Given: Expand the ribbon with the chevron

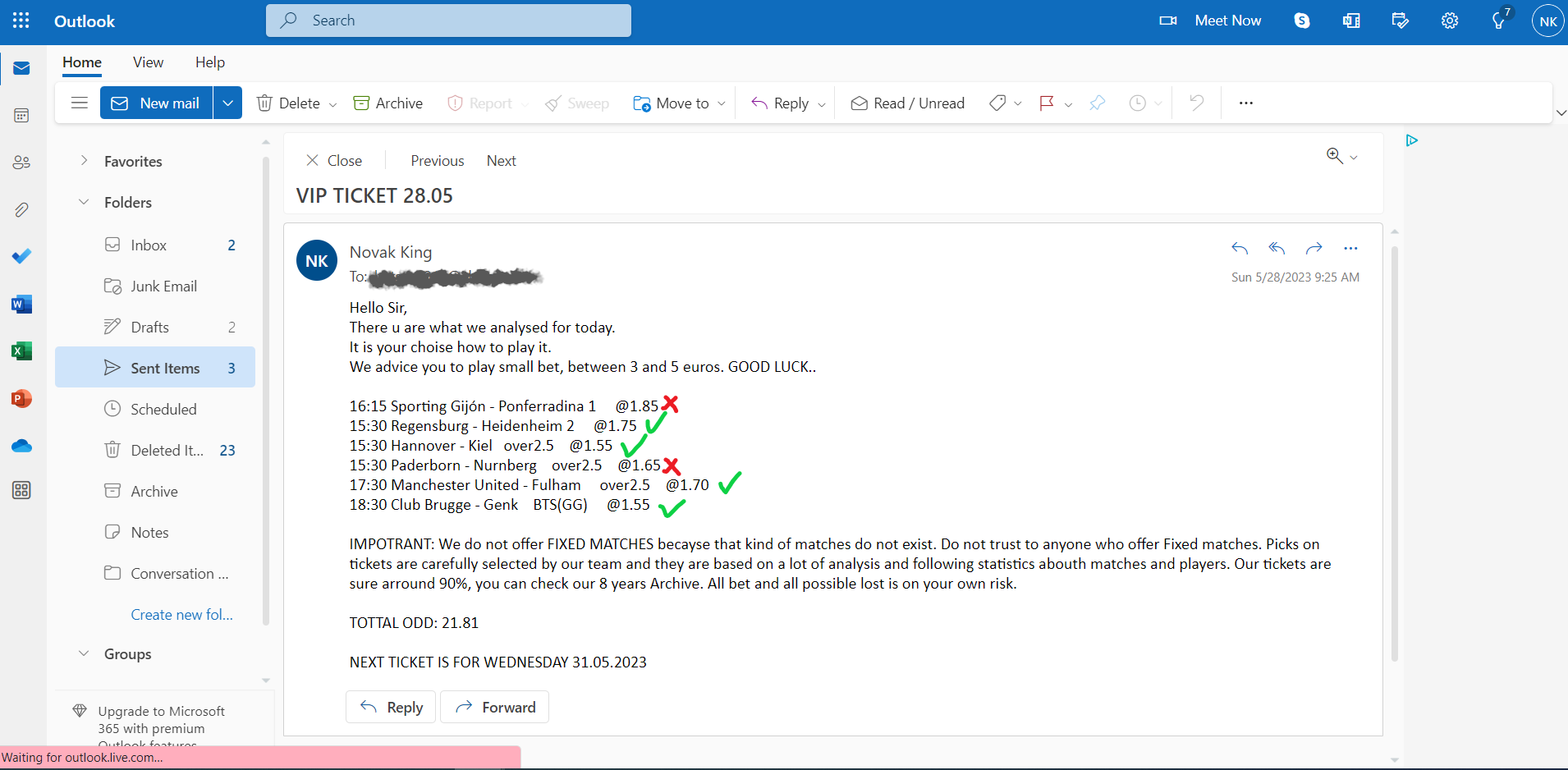Looking at the screenshot, I should 1561,113.
